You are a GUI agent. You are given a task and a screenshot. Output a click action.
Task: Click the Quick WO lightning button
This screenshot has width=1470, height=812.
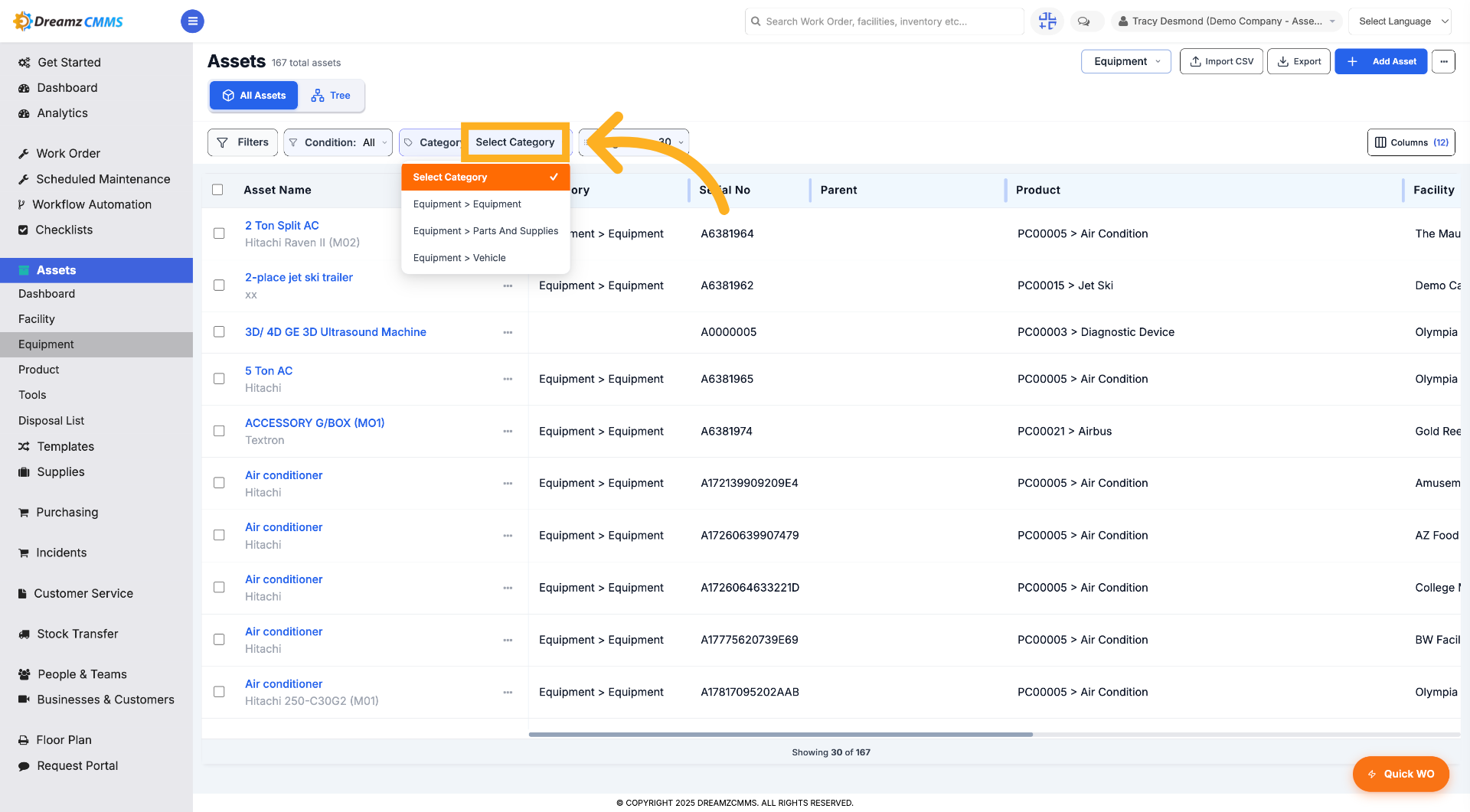[x=1400, y=774]
